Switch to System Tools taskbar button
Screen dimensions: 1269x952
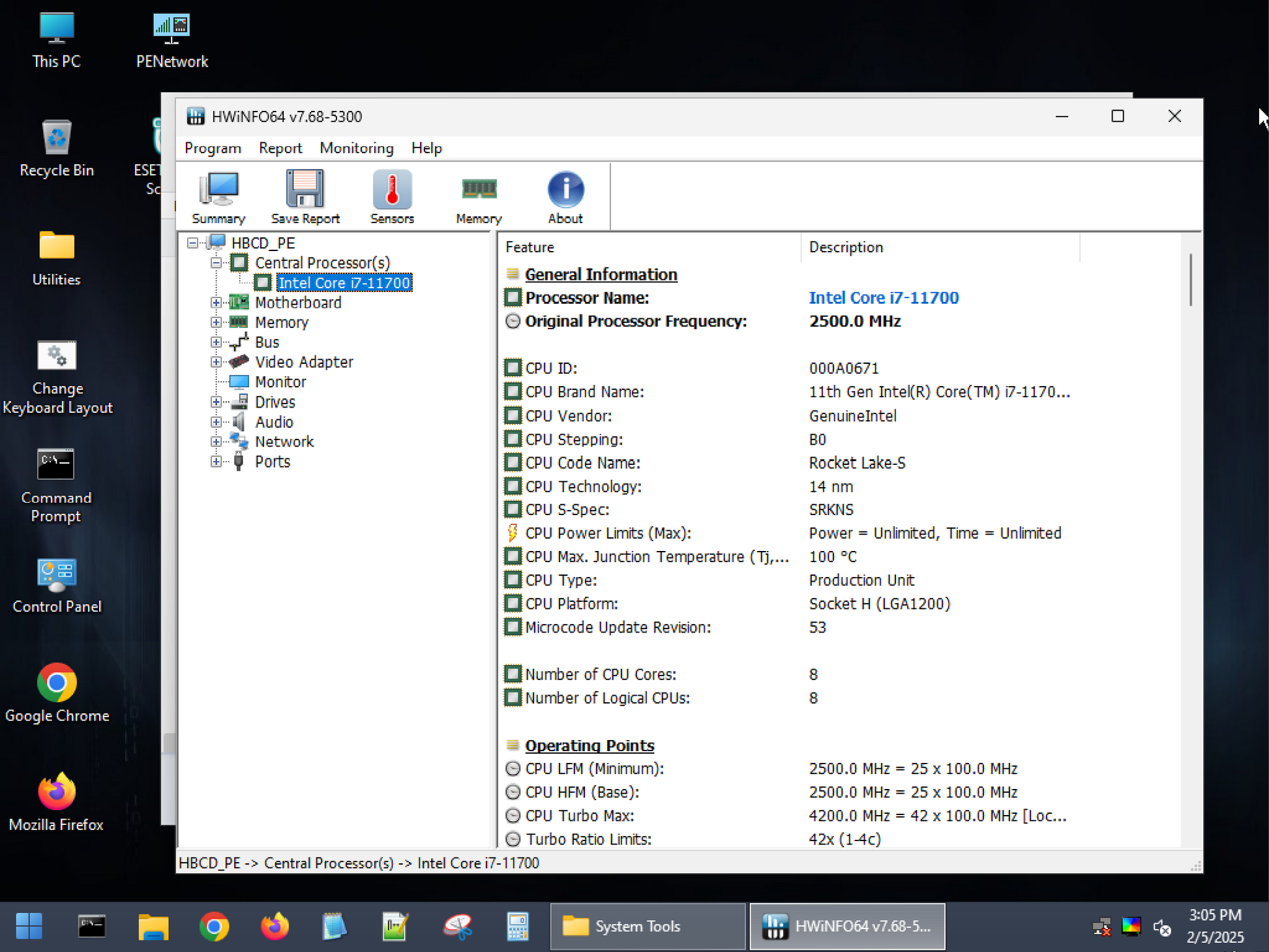click(x=648, y=926)
